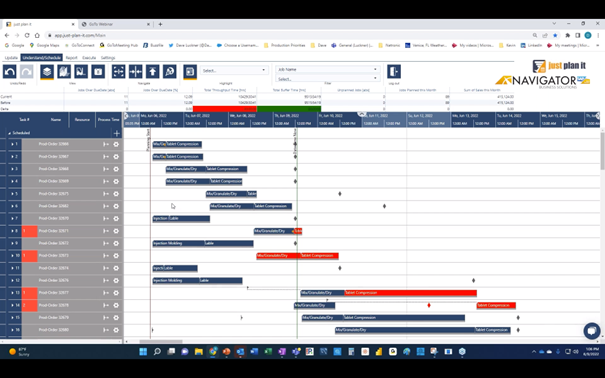605x378 pixels.
Task: Click the browser reload button
Action: tap(27, 35)
